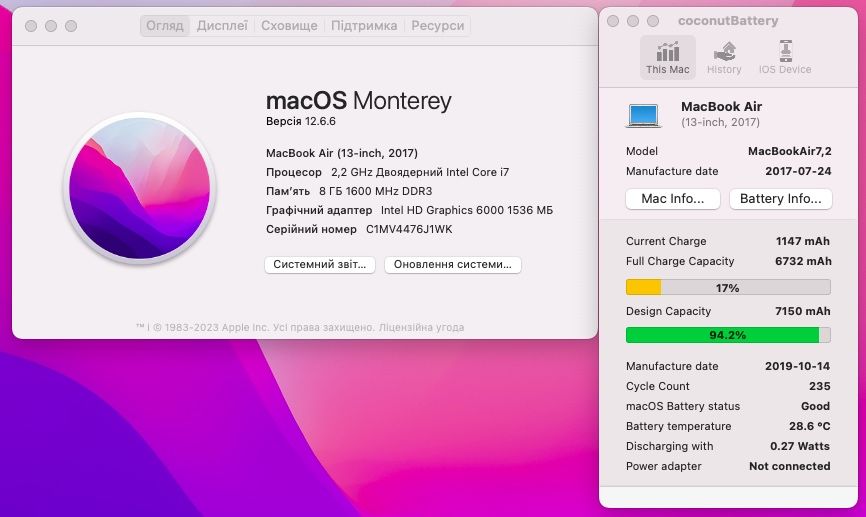Open the History view in coconutBattery
Image resolution: width=866 pixels, height=517 pixels.
(724, 58)
